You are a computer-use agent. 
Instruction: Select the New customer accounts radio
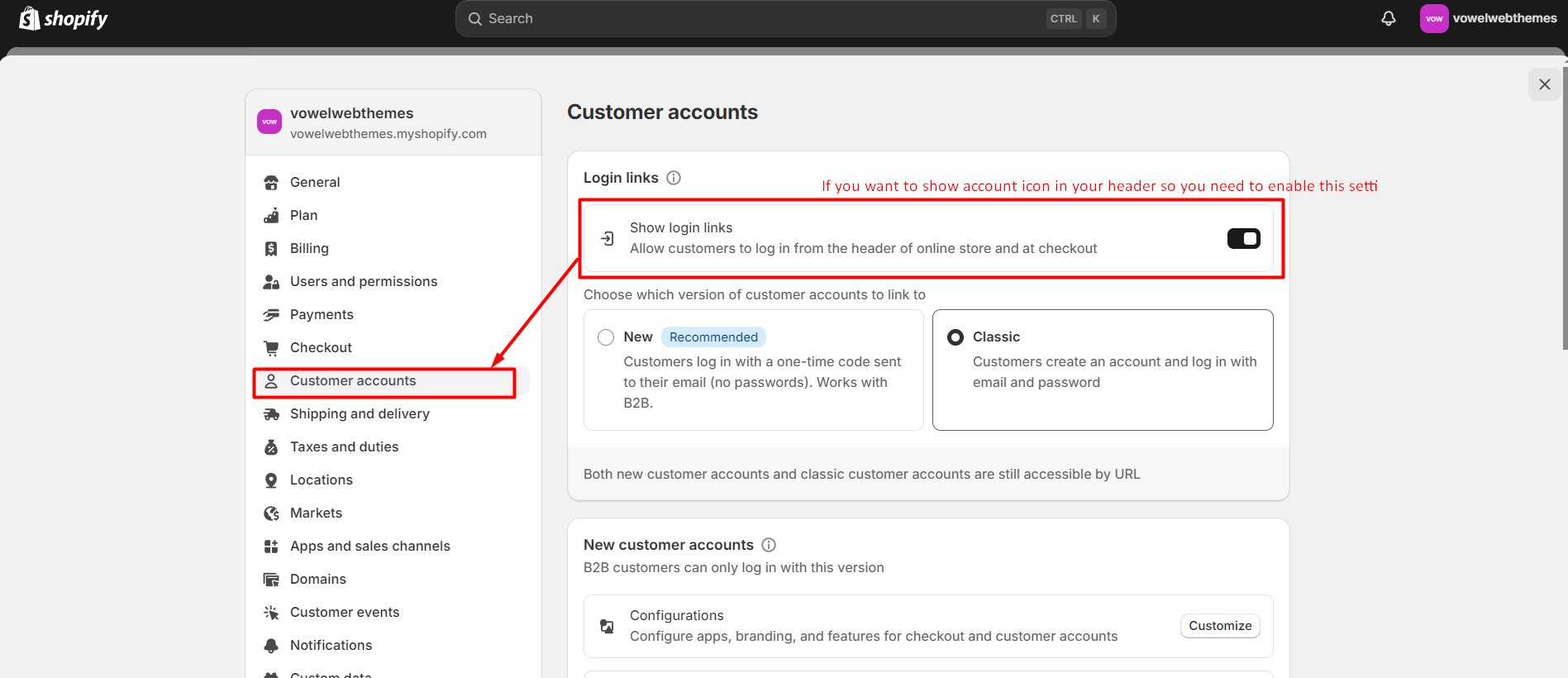tap(606, 337)
